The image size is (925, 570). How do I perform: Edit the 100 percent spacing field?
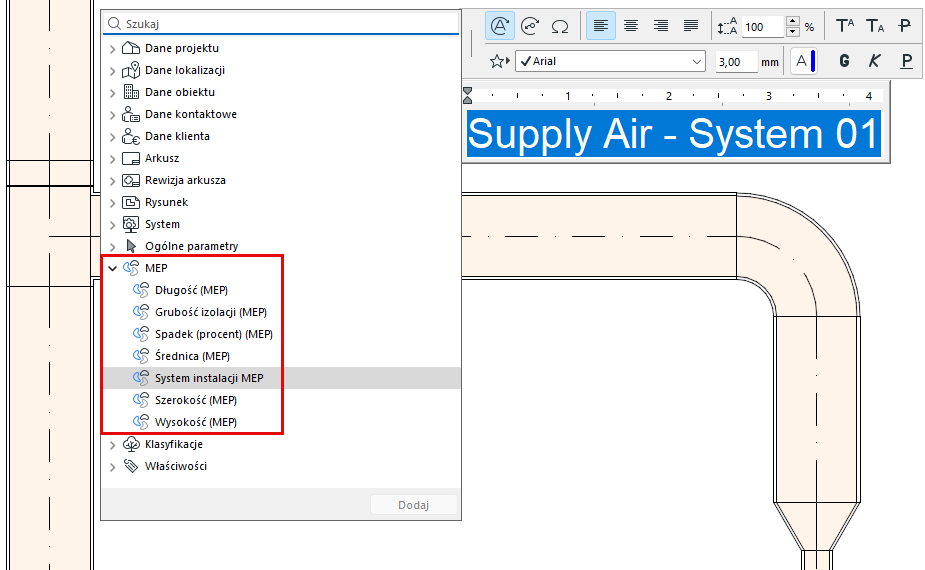pyautogui.click(x=763, y=27)
